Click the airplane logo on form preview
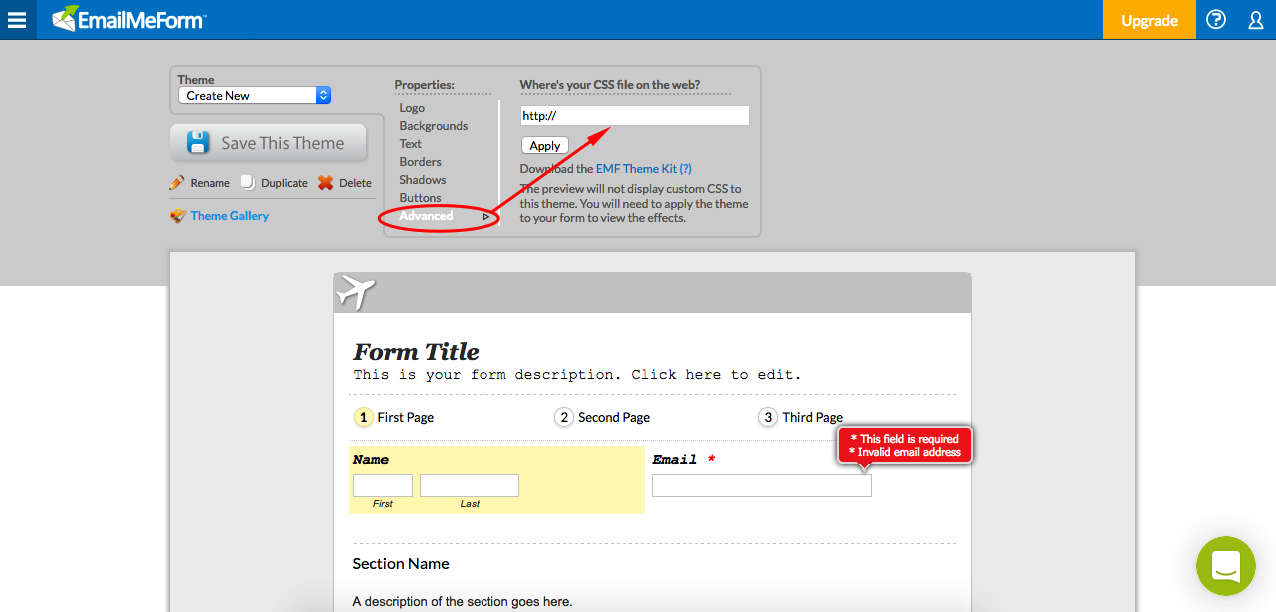1276x612 pixels. click(x=356, y=292)
